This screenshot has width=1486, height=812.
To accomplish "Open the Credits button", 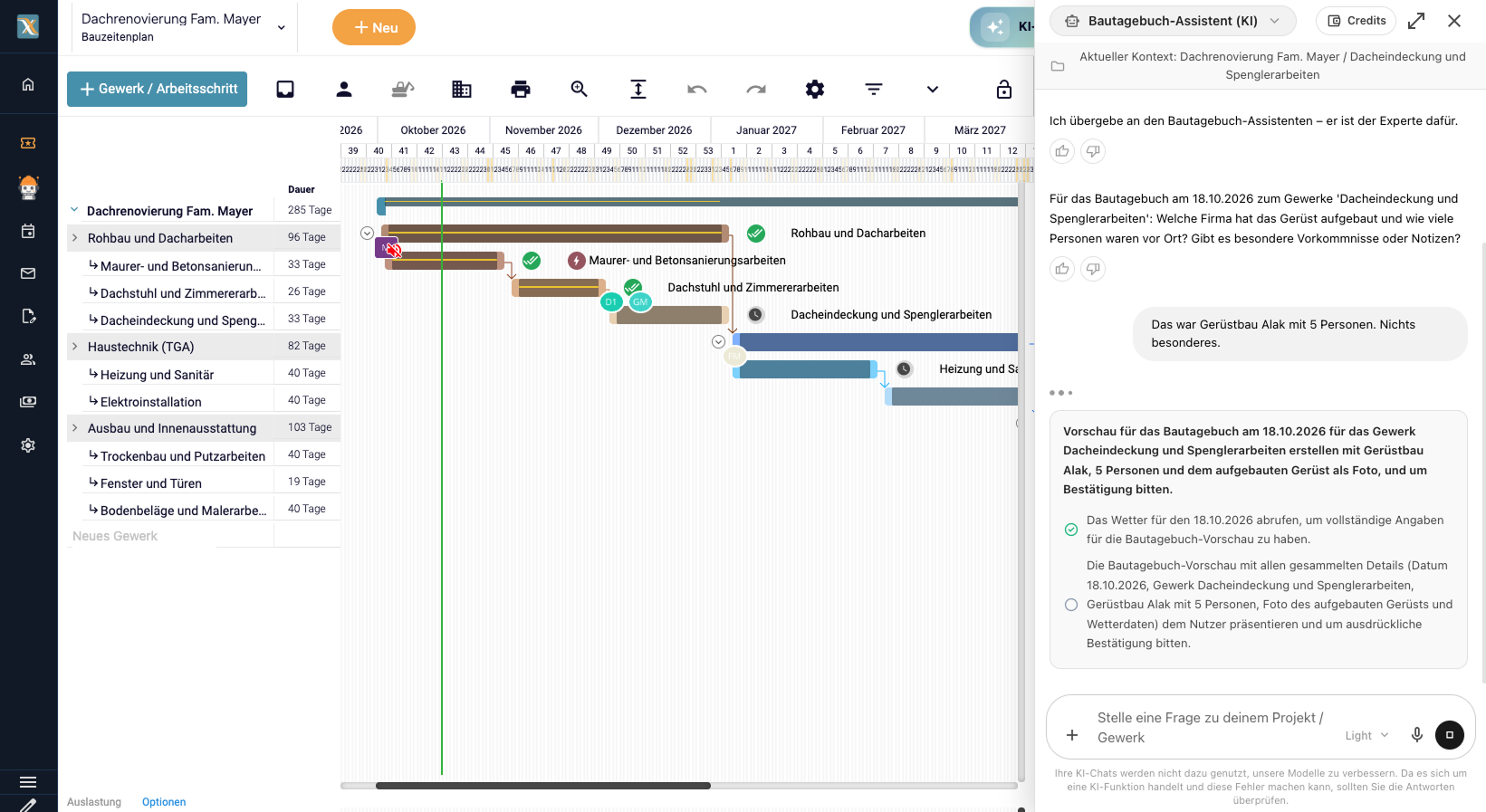I will [1357, 21].
